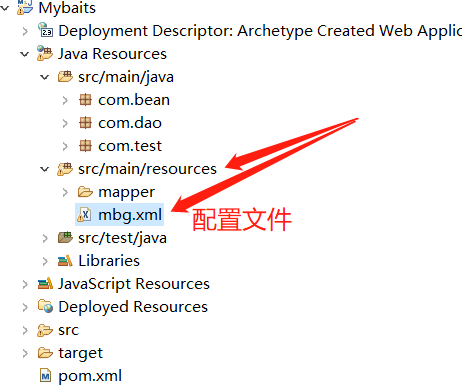Screen dimensions: 463x392
Task: Select the com.test label
Action: coord(130,146)
